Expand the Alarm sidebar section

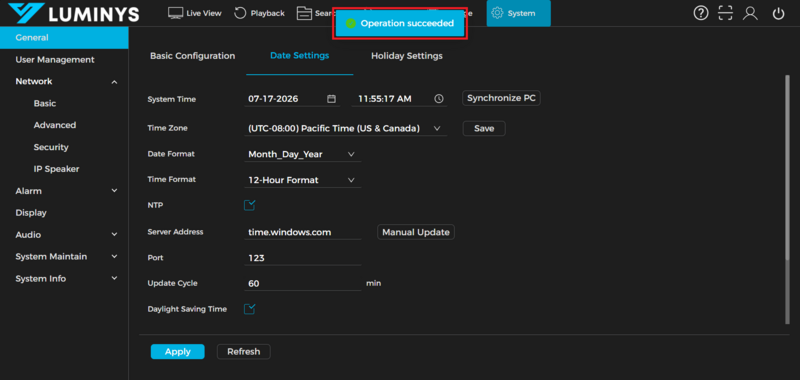[x=114, y=191]
